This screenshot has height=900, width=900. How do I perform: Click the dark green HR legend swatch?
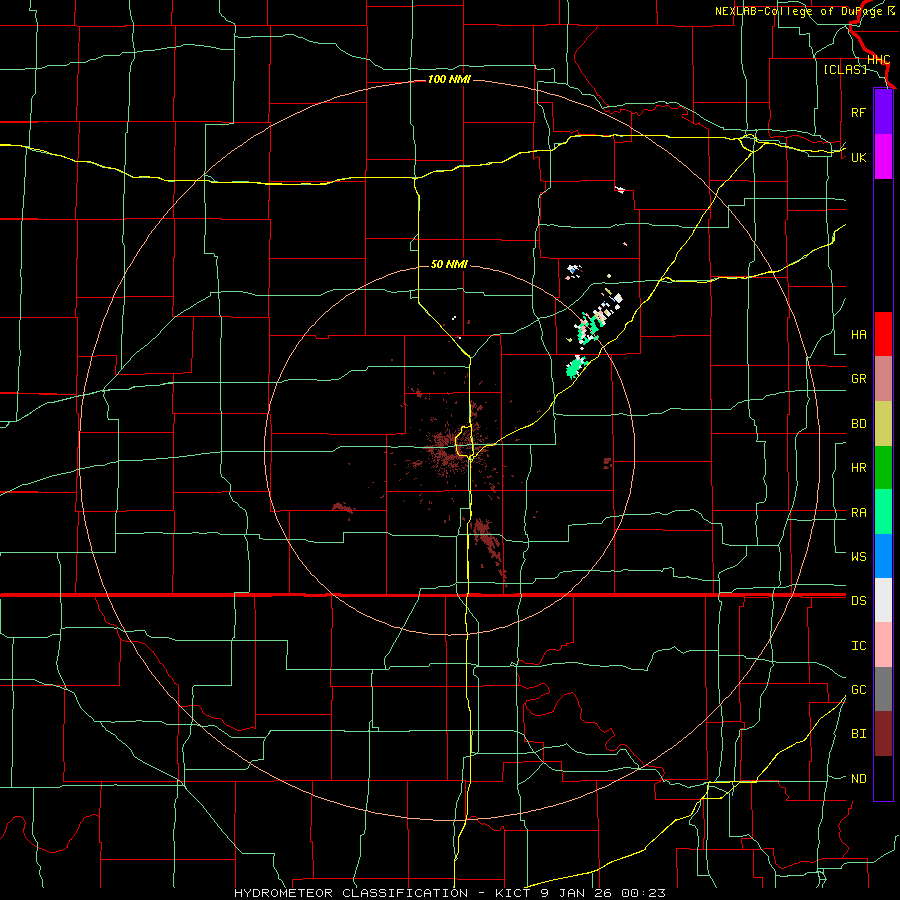coord(883,467)
